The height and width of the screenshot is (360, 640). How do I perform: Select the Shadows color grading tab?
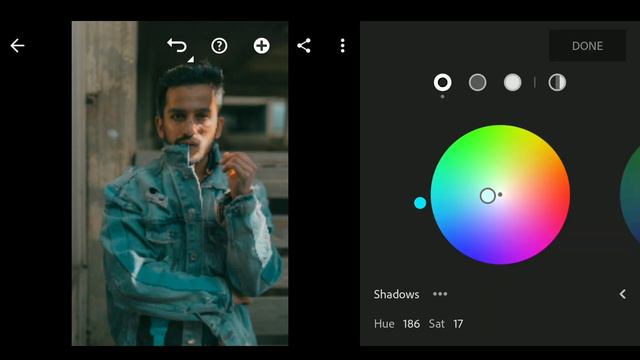click(442, 82)
